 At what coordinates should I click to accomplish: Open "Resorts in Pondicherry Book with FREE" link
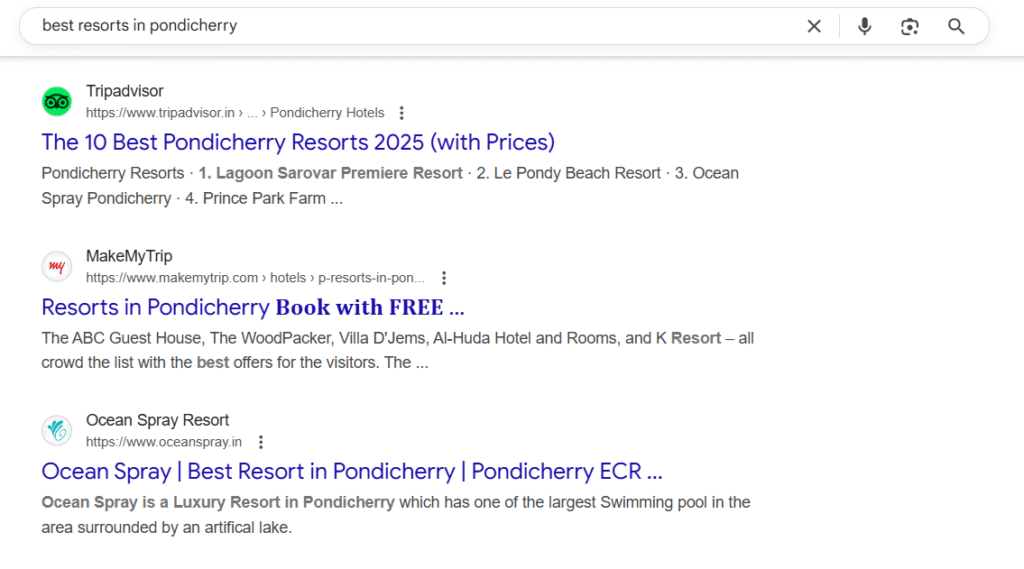click(x=253, y=306)
